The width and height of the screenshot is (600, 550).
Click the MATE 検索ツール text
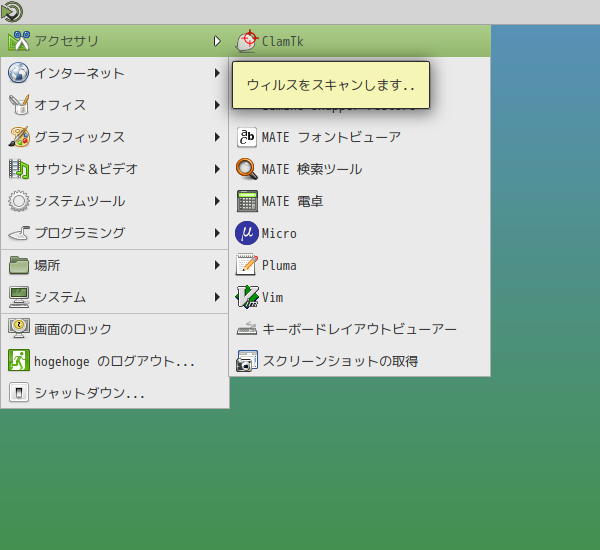(312, 169)
